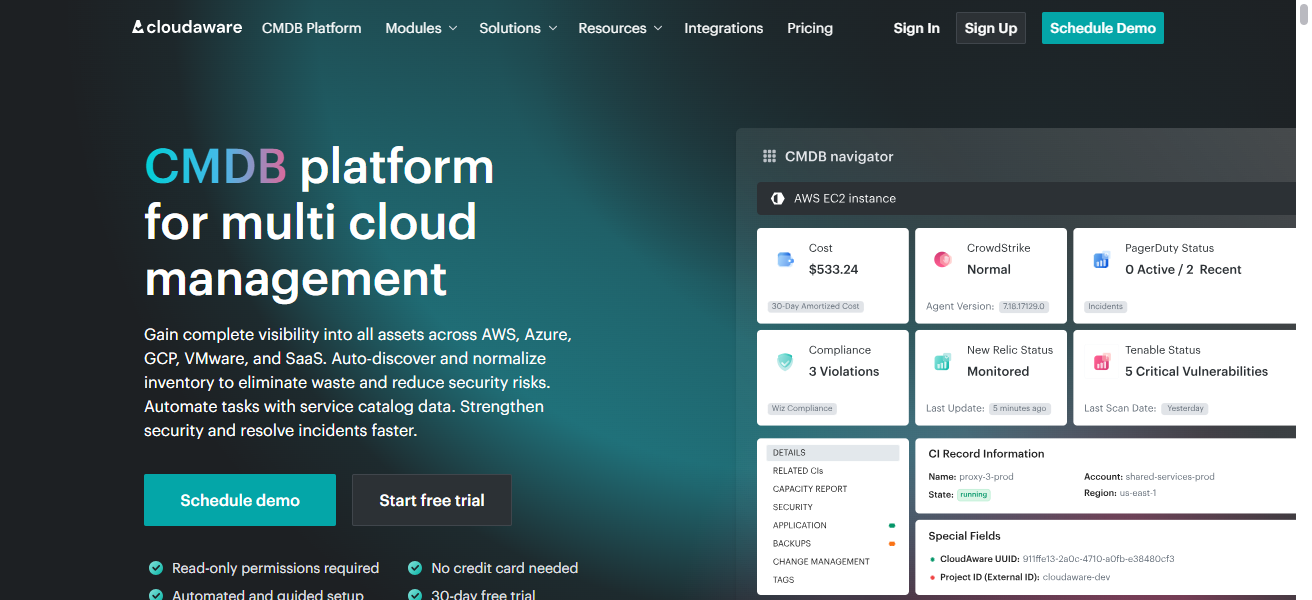Image resolution: width=1312 pixels, height=600 pixels.
Task: Expand the Resources dropdown menu
Action: [620, 28]
